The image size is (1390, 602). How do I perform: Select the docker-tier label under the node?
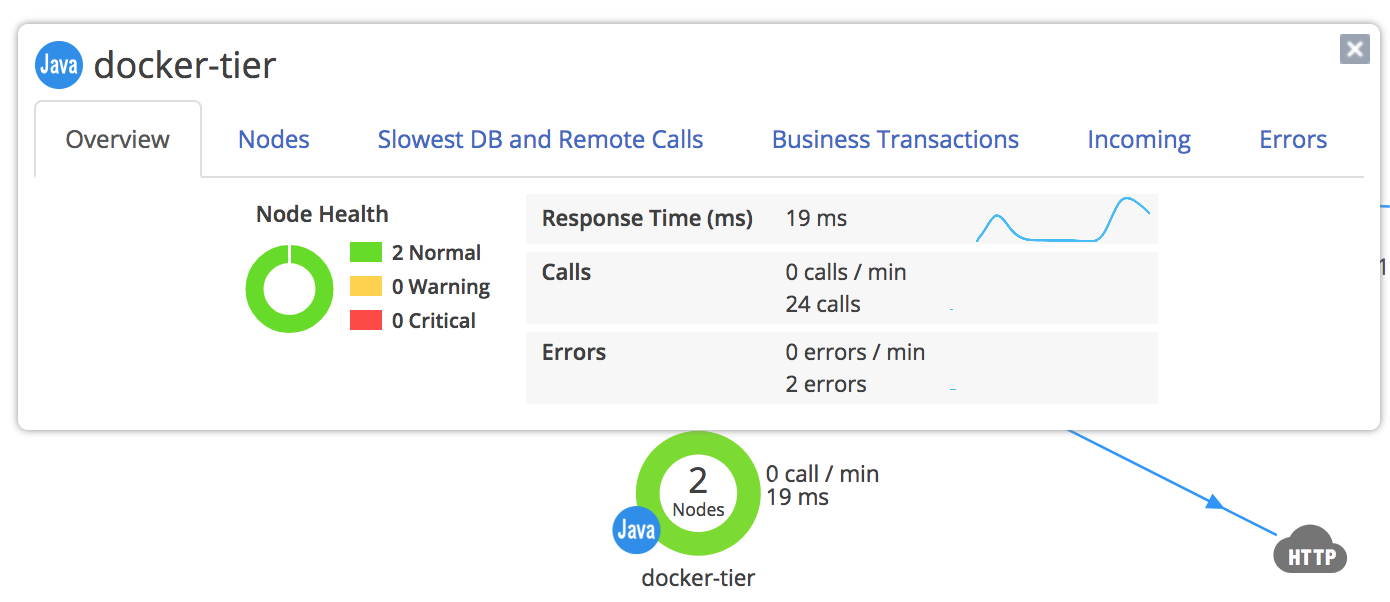(698, 578)
